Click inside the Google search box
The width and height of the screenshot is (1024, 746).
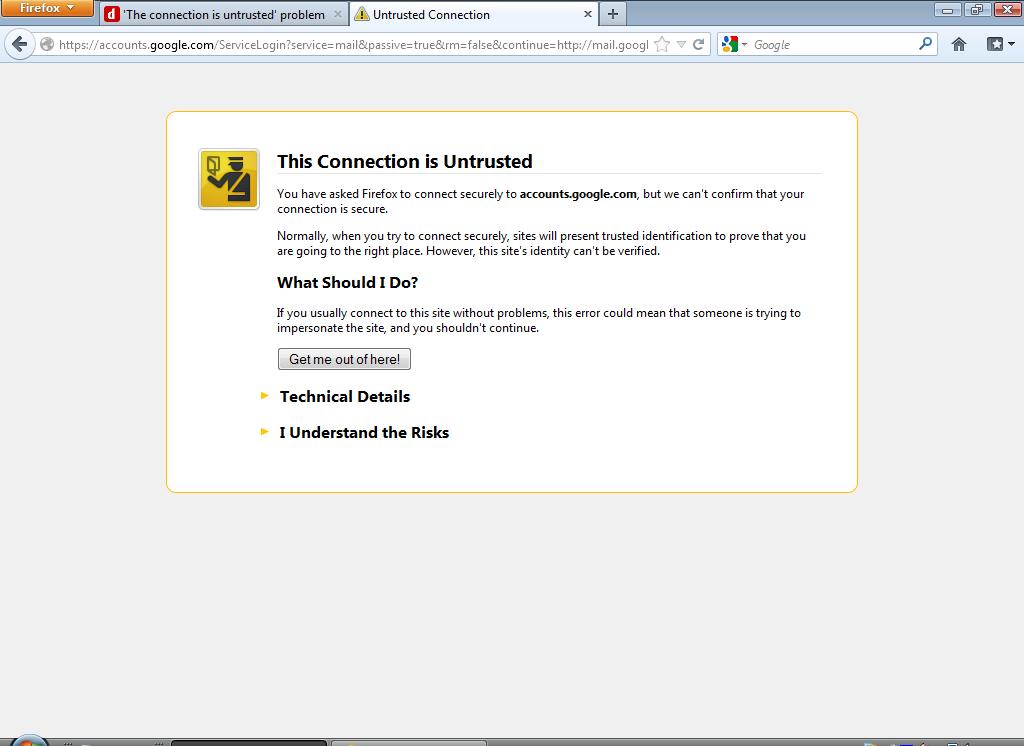[x=830, y=44]
